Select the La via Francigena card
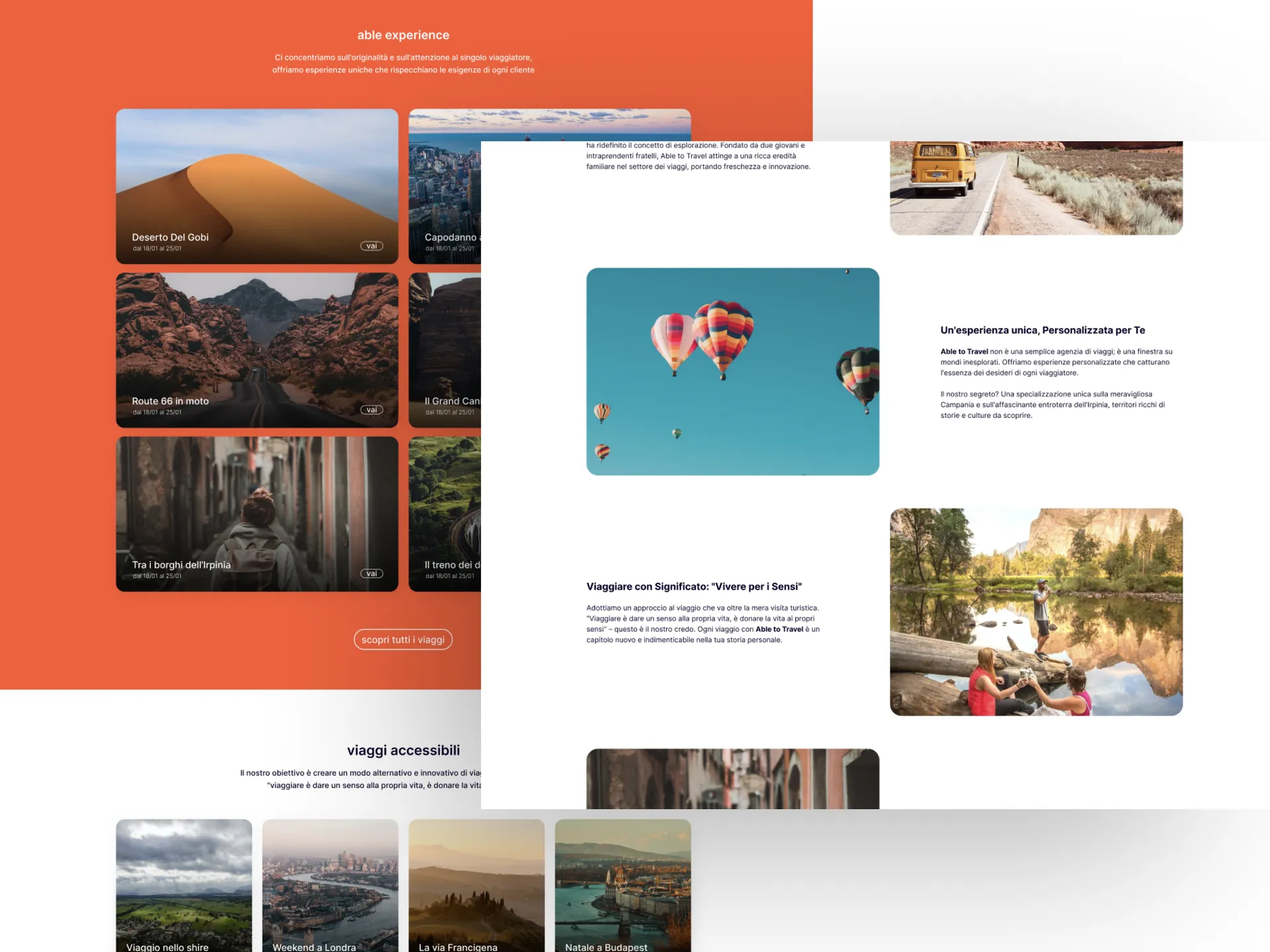The width and height of the screenshot is (1270, 952). 476,886
